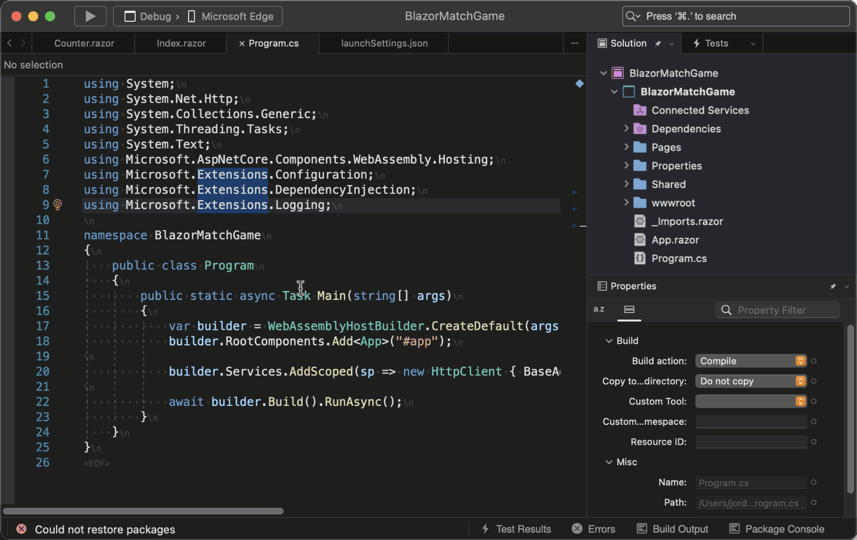857x540 pixels.
Task: Switch properties to categorized view
Action: [x=629, y=310]
